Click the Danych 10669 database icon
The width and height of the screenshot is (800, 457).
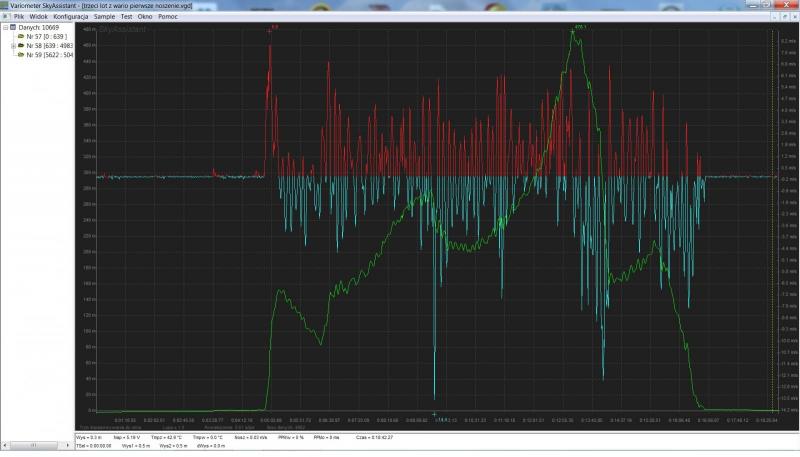pyautogui.click(x=13, y=27)
